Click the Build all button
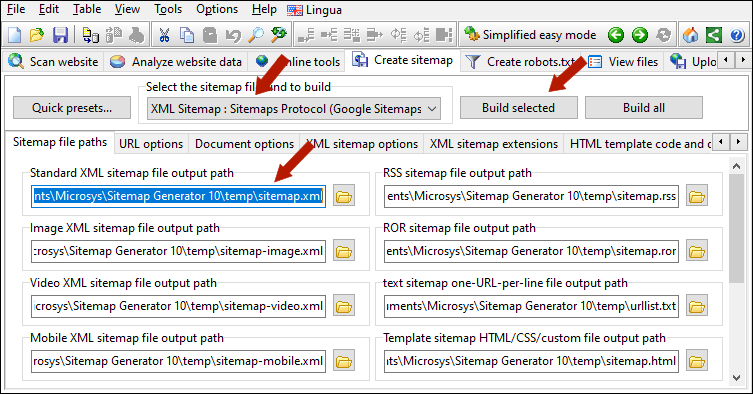Screen dimensions: 753x394 (644, 108)
